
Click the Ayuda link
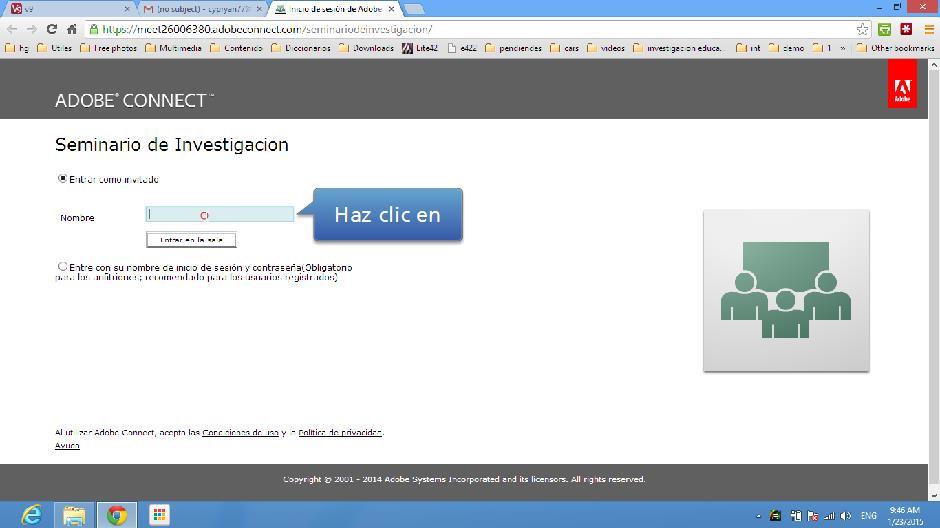pos(67,445)
